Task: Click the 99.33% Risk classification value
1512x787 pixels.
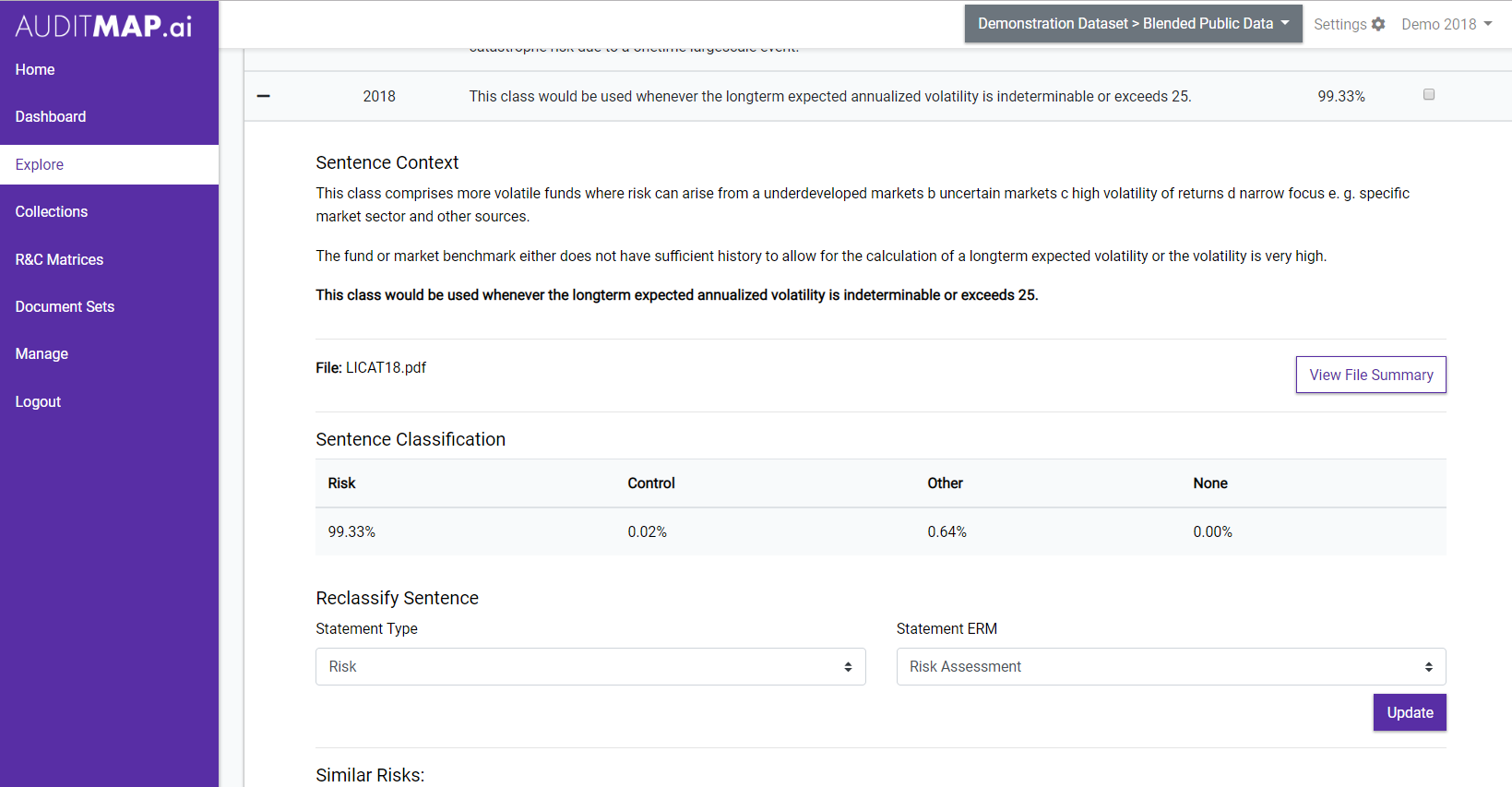Action: tap(351, 531)
